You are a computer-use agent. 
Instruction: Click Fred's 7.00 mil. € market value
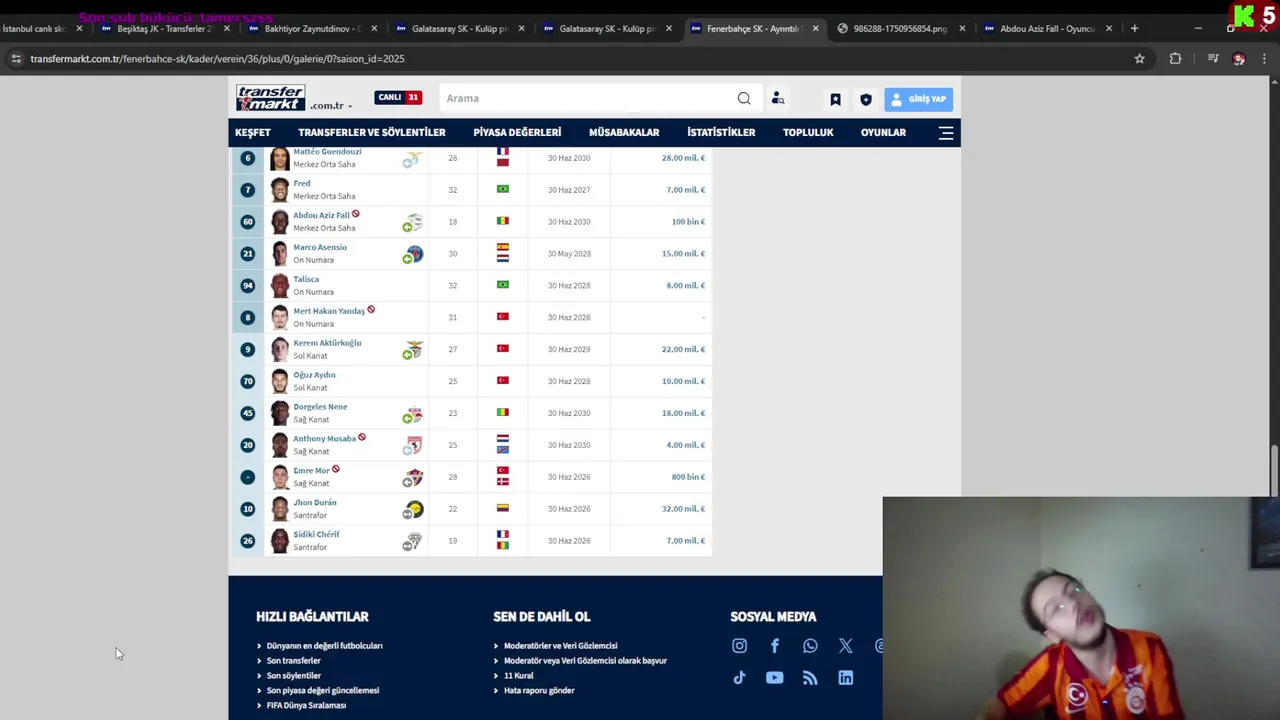pyautogui.click(x=686, y=190)
